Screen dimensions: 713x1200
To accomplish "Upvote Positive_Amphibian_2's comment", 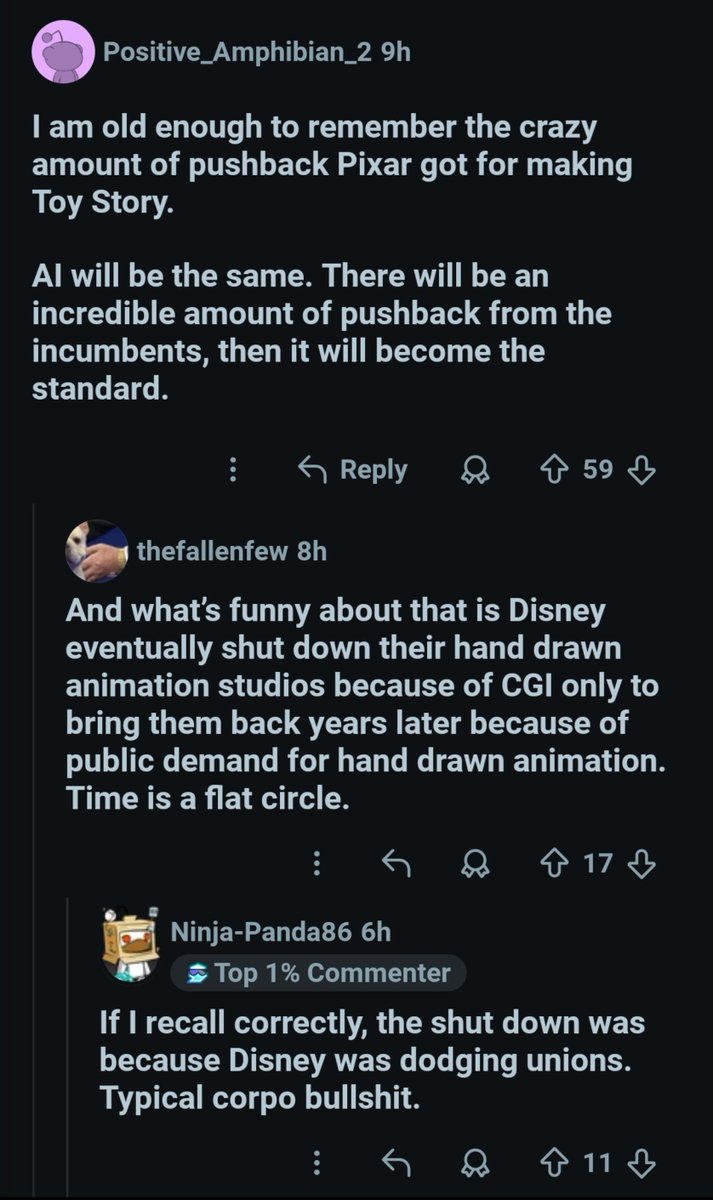I will click(553, 470).
